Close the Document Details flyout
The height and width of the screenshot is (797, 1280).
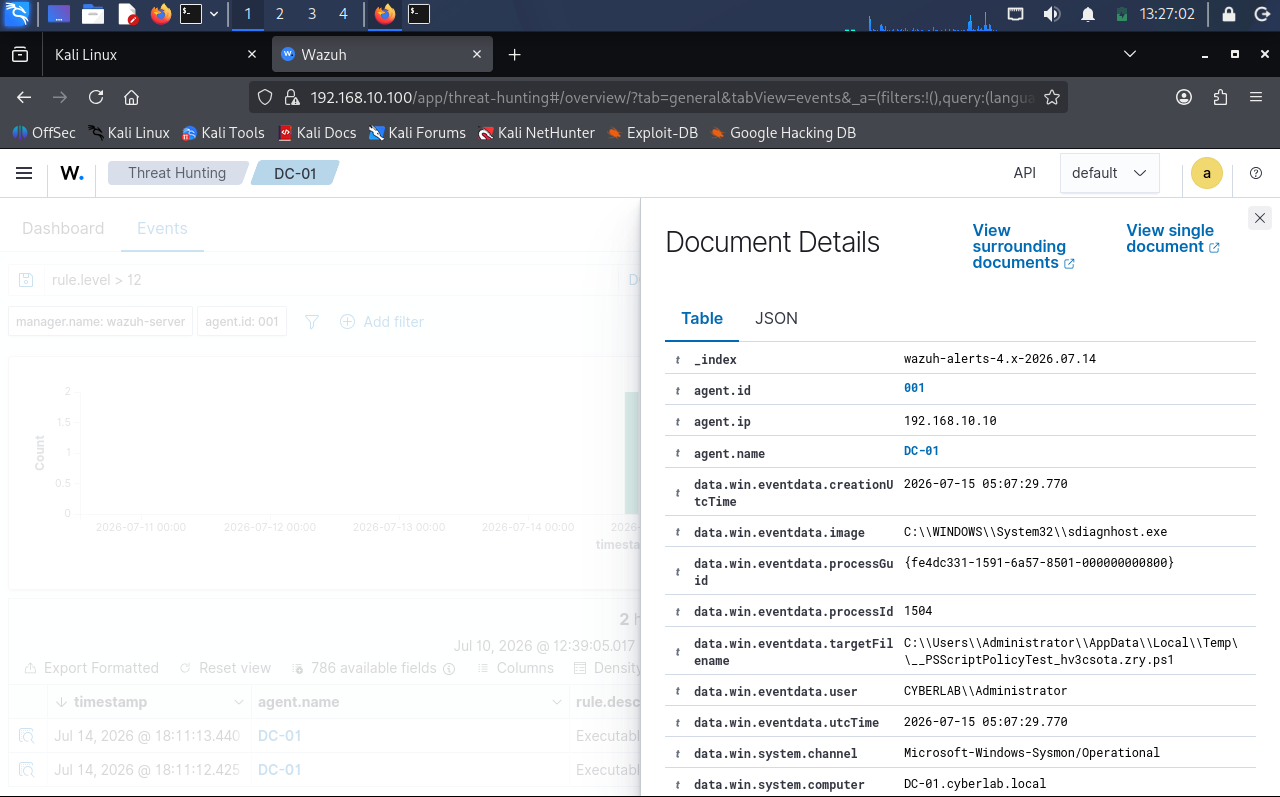[1260, 218]
